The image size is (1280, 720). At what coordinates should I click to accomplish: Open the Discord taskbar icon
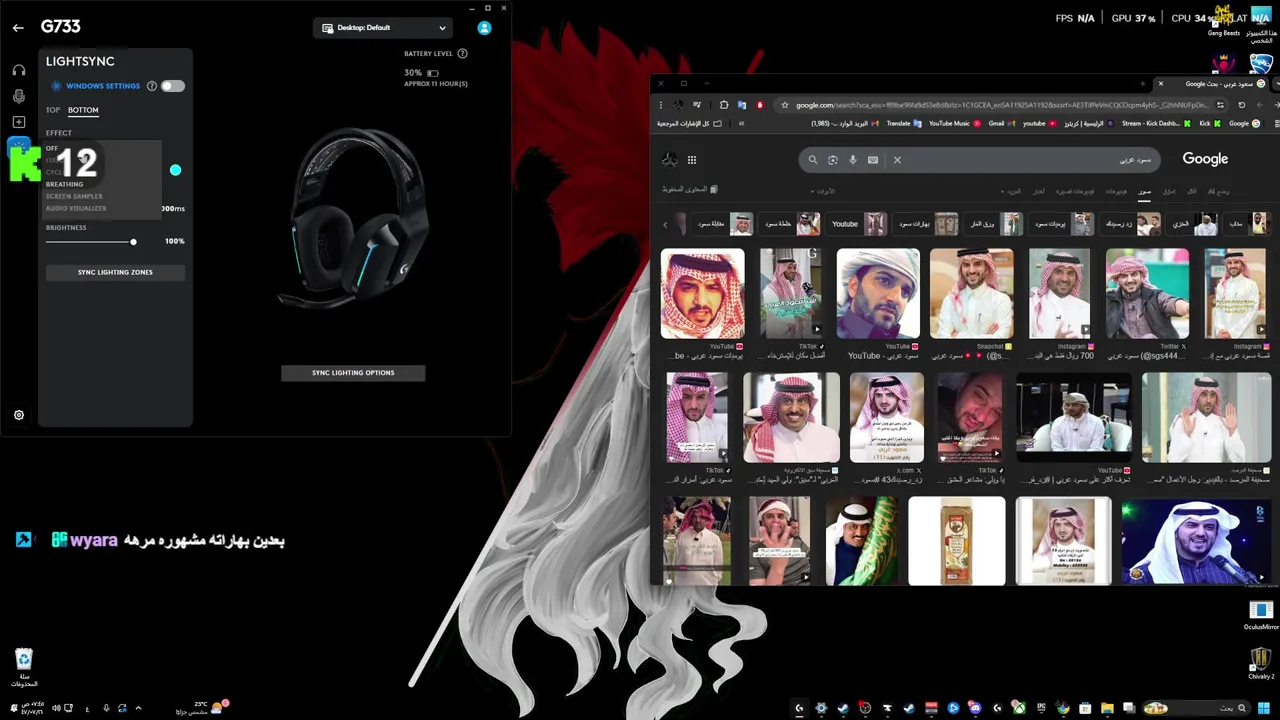click(x=975, y=708)
